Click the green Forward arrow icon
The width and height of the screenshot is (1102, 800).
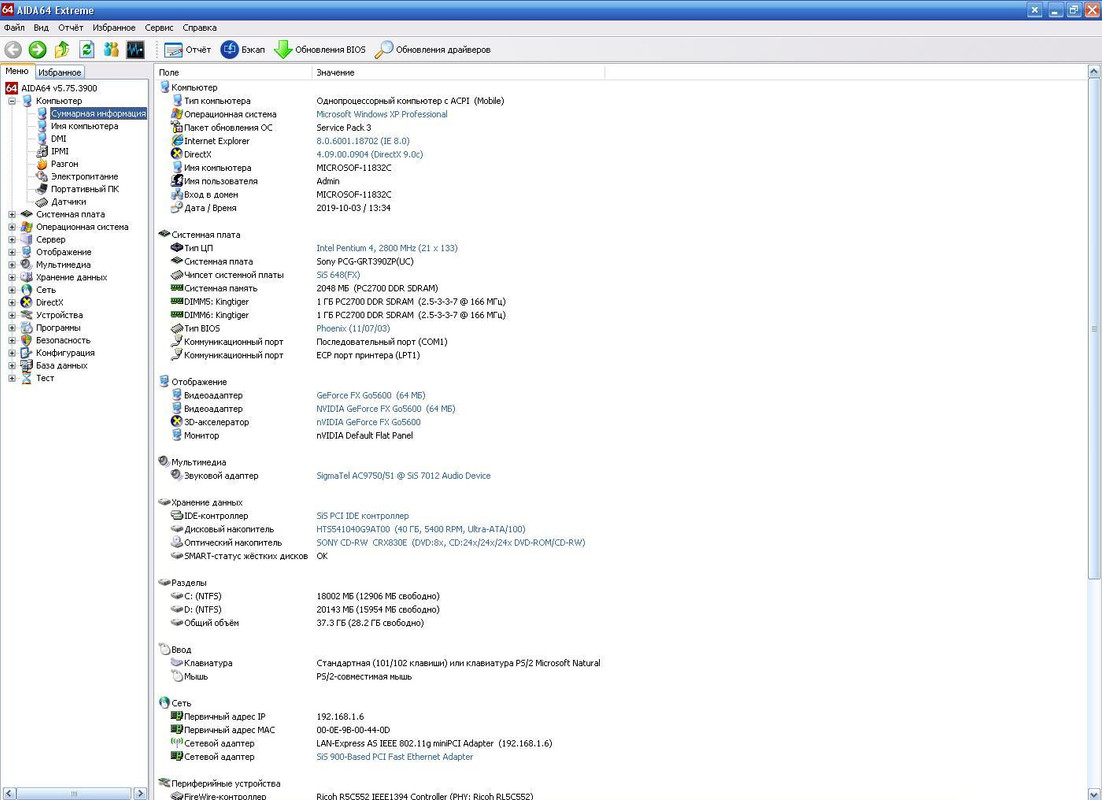pos(37,49)
